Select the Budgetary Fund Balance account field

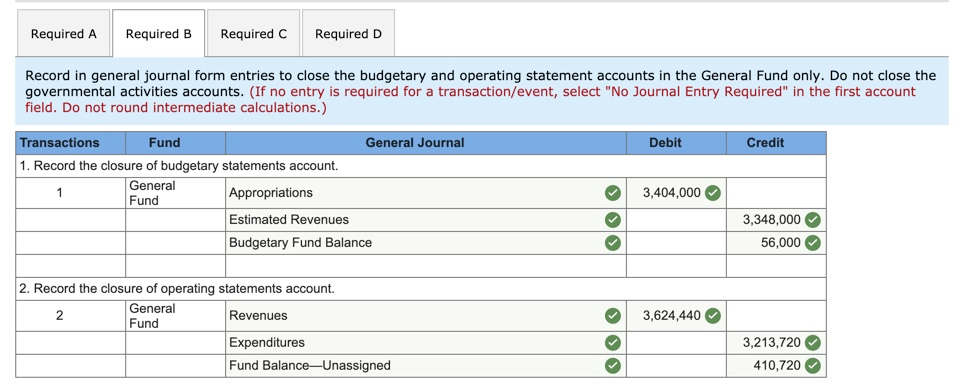tap(425, 243)
